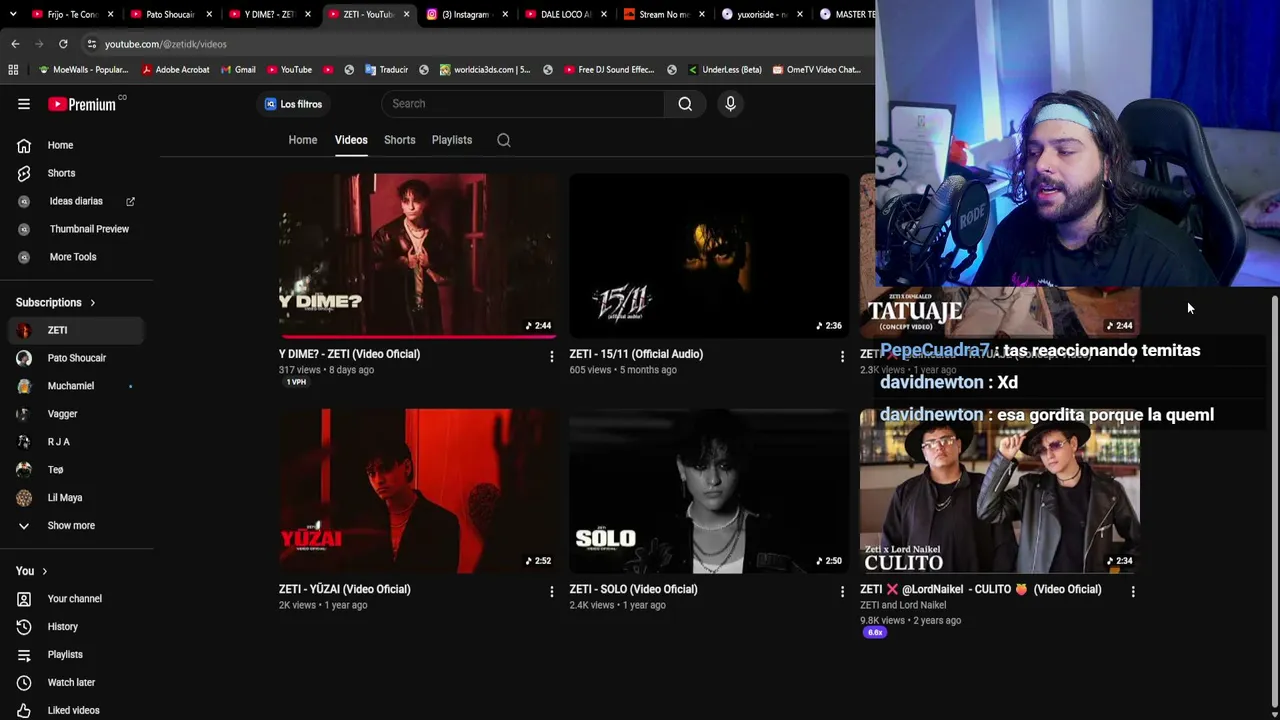1280x720 pixels.
Task: Open title ZETI - 15/11 (Official Audio)
Action: pyautogui.click(x=636, y=354)
